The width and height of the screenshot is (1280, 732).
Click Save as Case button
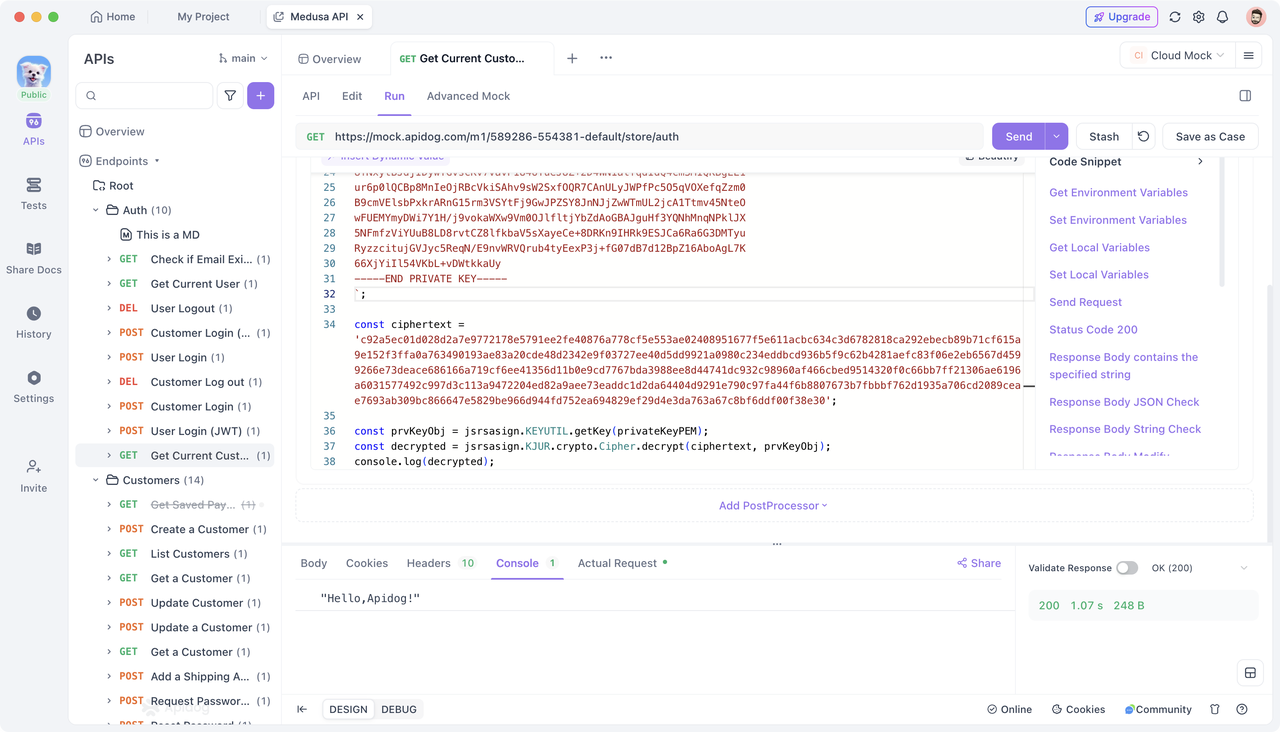1210,136
